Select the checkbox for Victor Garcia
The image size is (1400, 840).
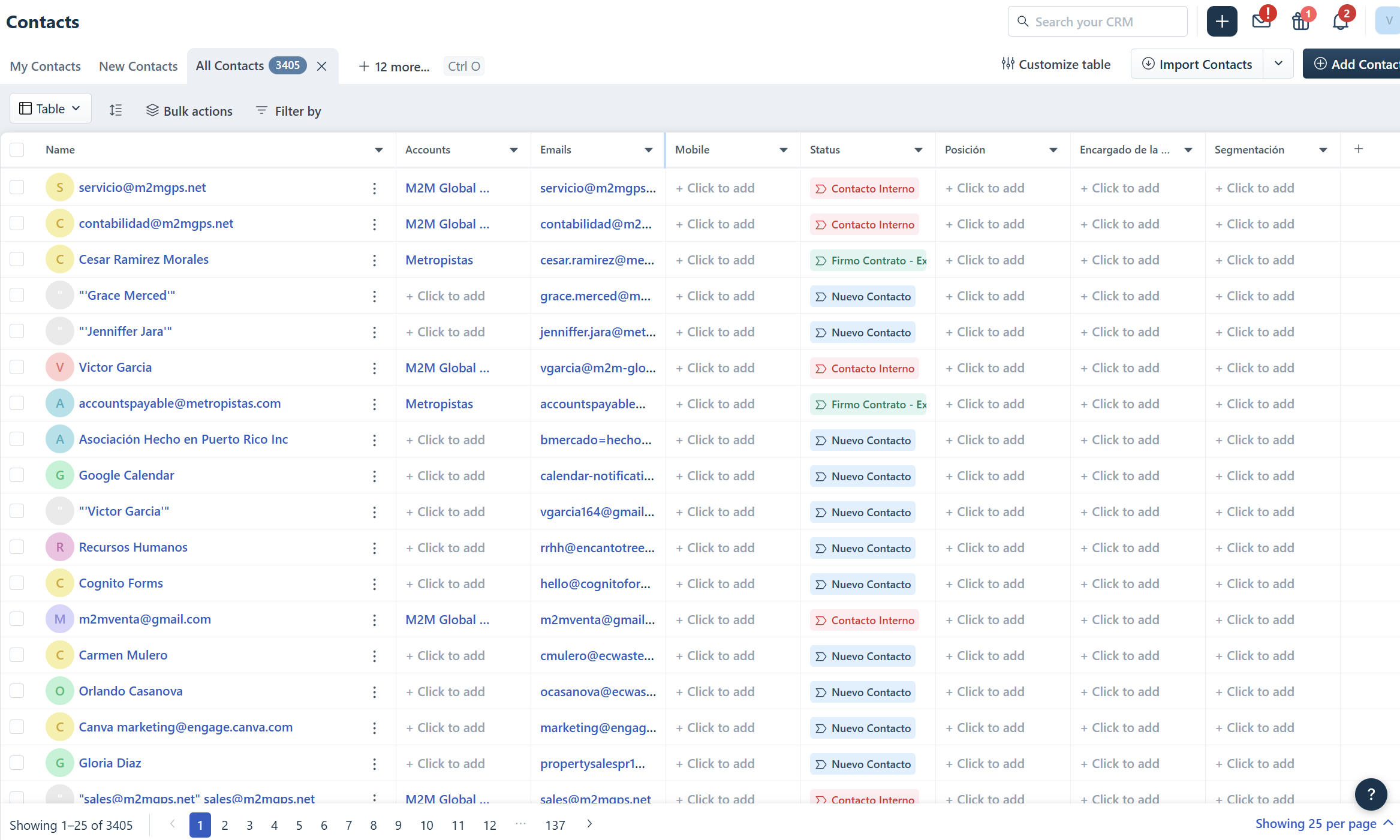click(17, 367)
